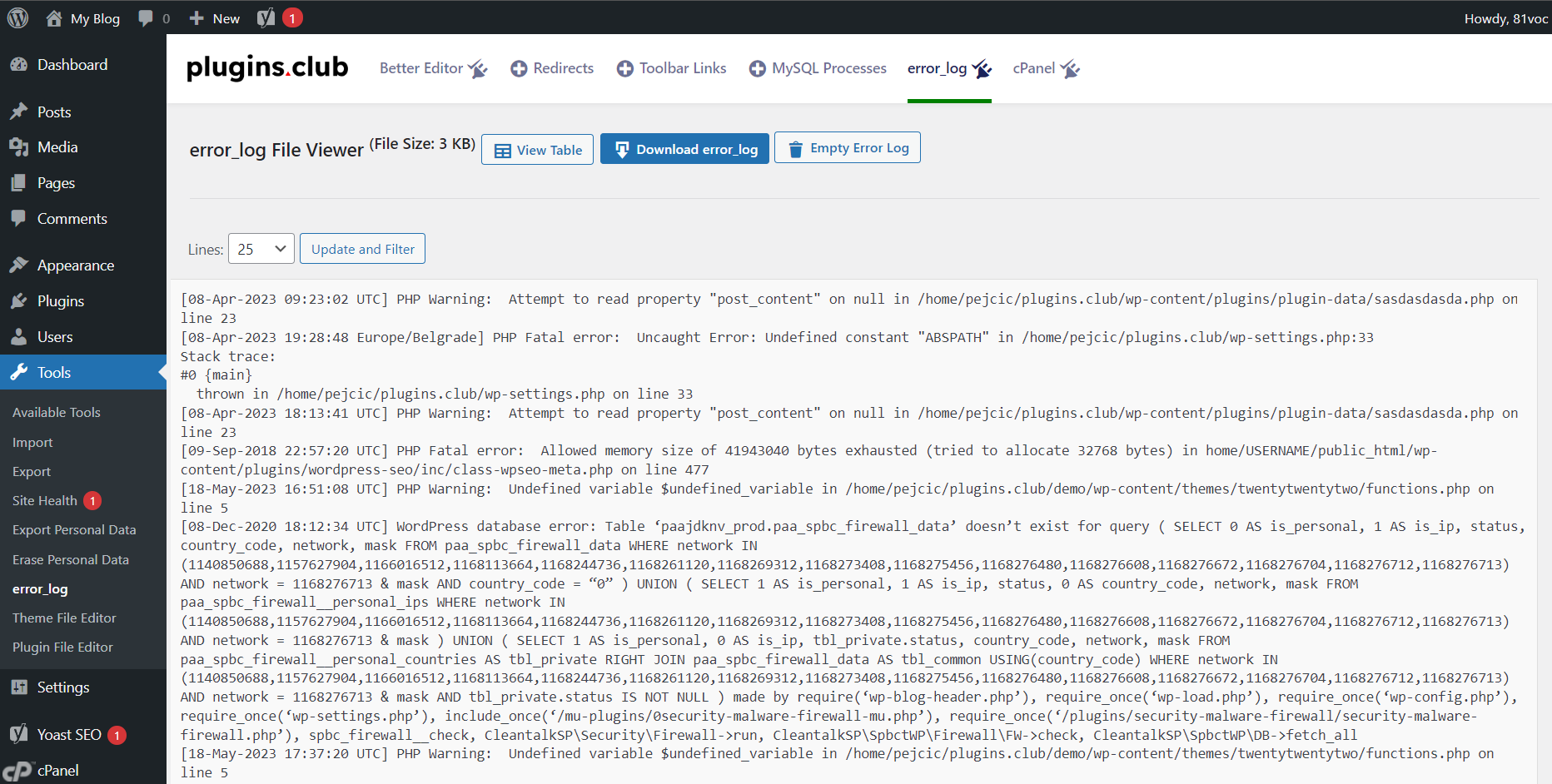
Task: Open the Users menu label
Action: pos(55,337)
